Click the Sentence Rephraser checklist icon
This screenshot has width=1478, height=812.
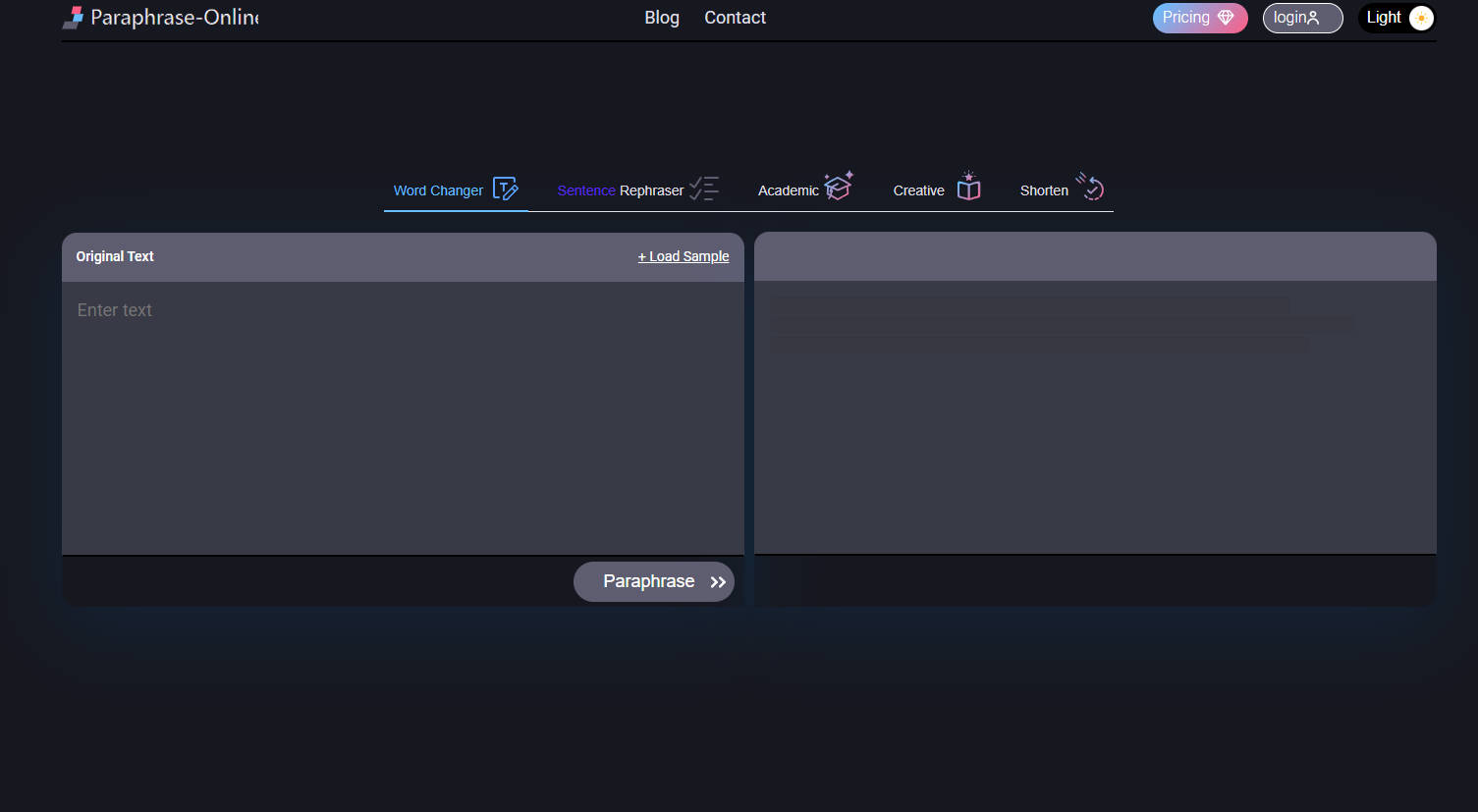[x=703, y=189]
